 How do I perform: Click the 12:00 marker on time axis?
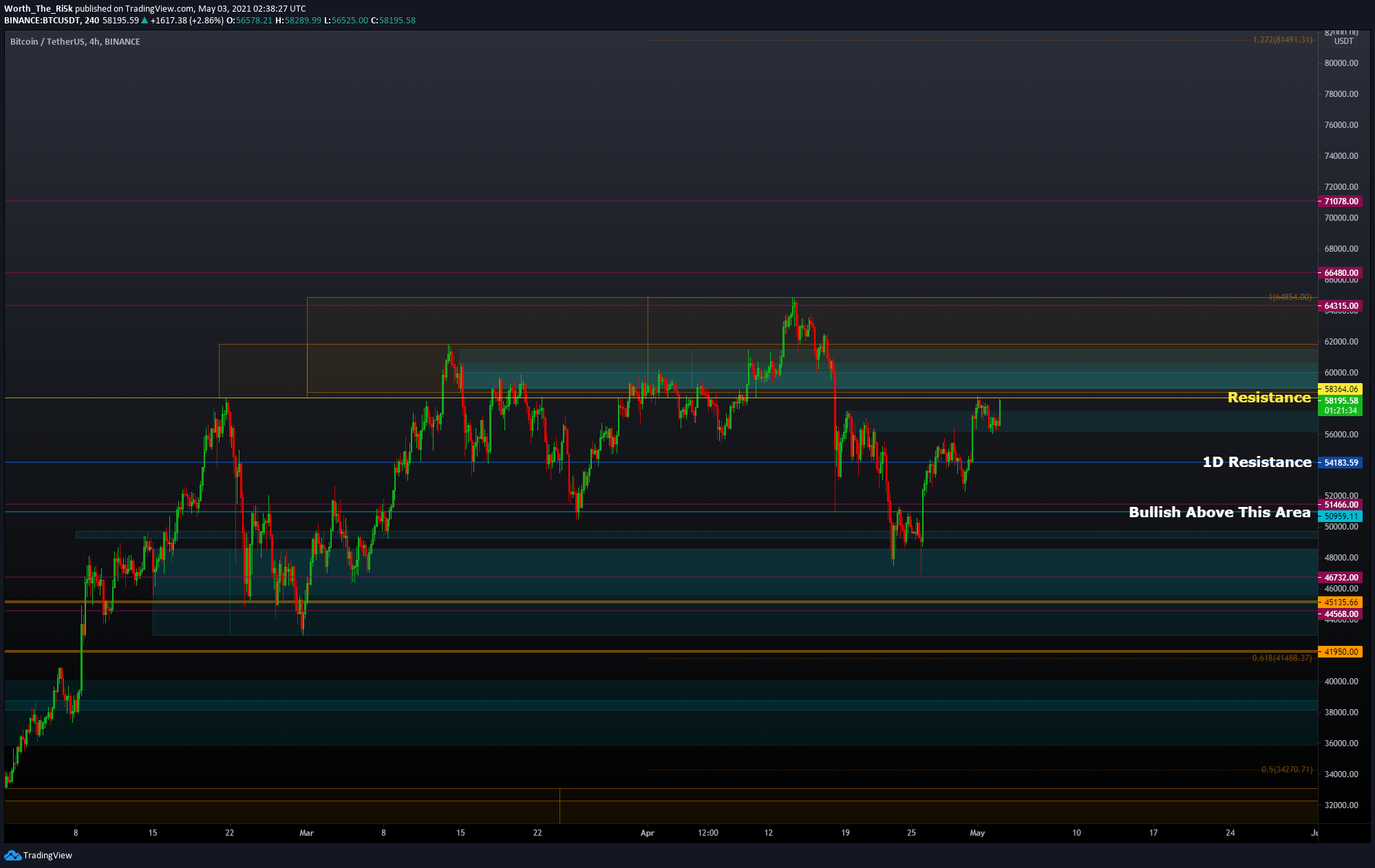click(x=708, y=833)
